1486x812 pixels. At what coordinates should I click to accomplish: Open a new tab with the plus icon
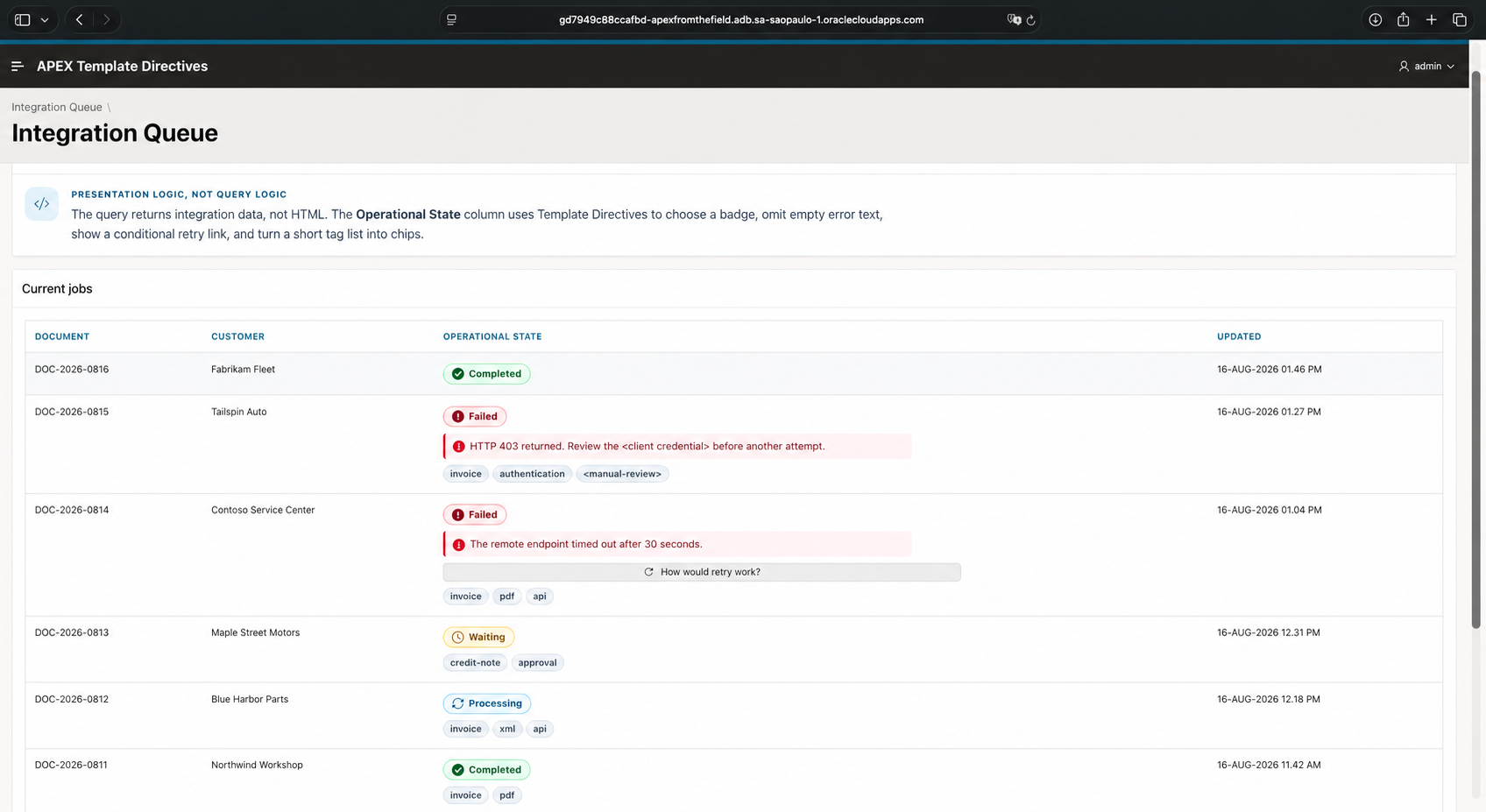click(1431, 19)
